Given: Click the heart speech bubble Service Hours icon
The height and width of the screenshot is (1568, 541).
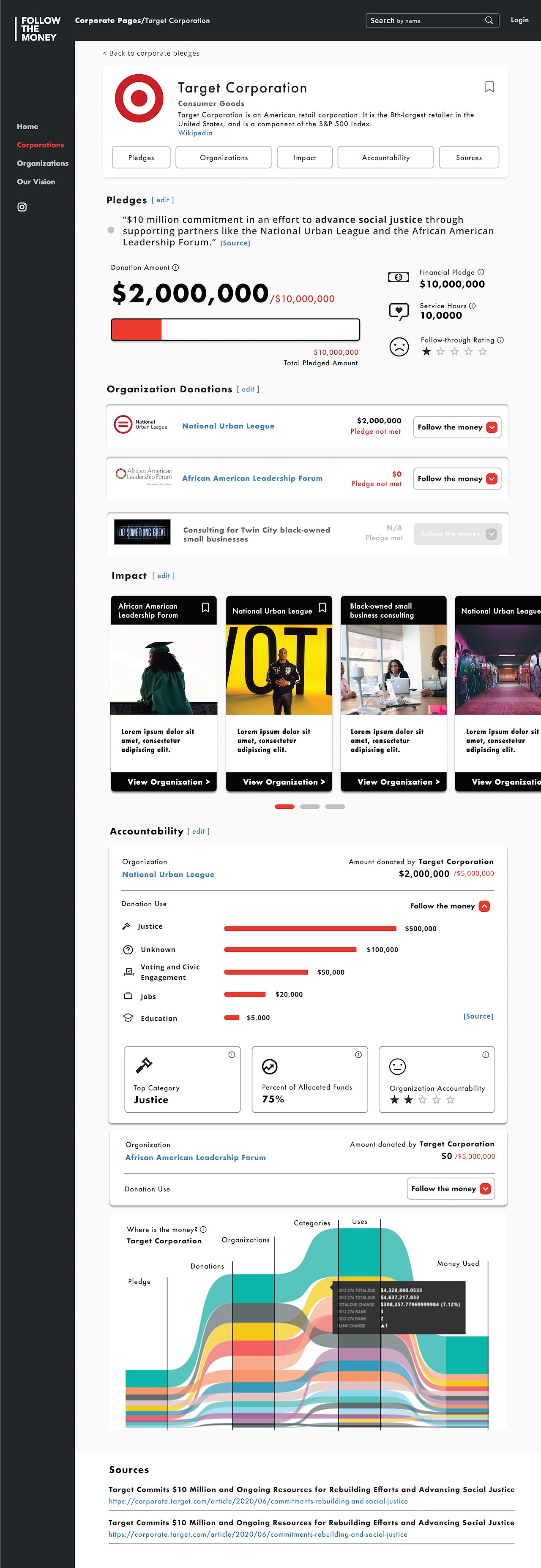Looking at the screenshot, I should [399, 312].
